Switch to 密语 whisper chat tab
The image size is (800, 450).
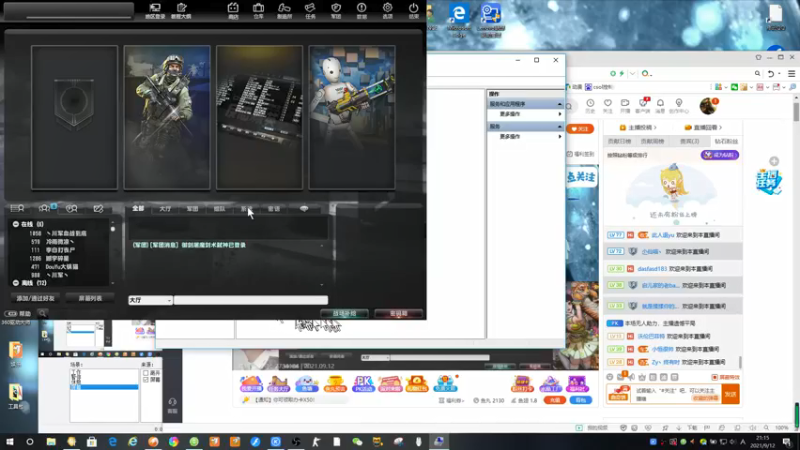(x=273, y=209)
